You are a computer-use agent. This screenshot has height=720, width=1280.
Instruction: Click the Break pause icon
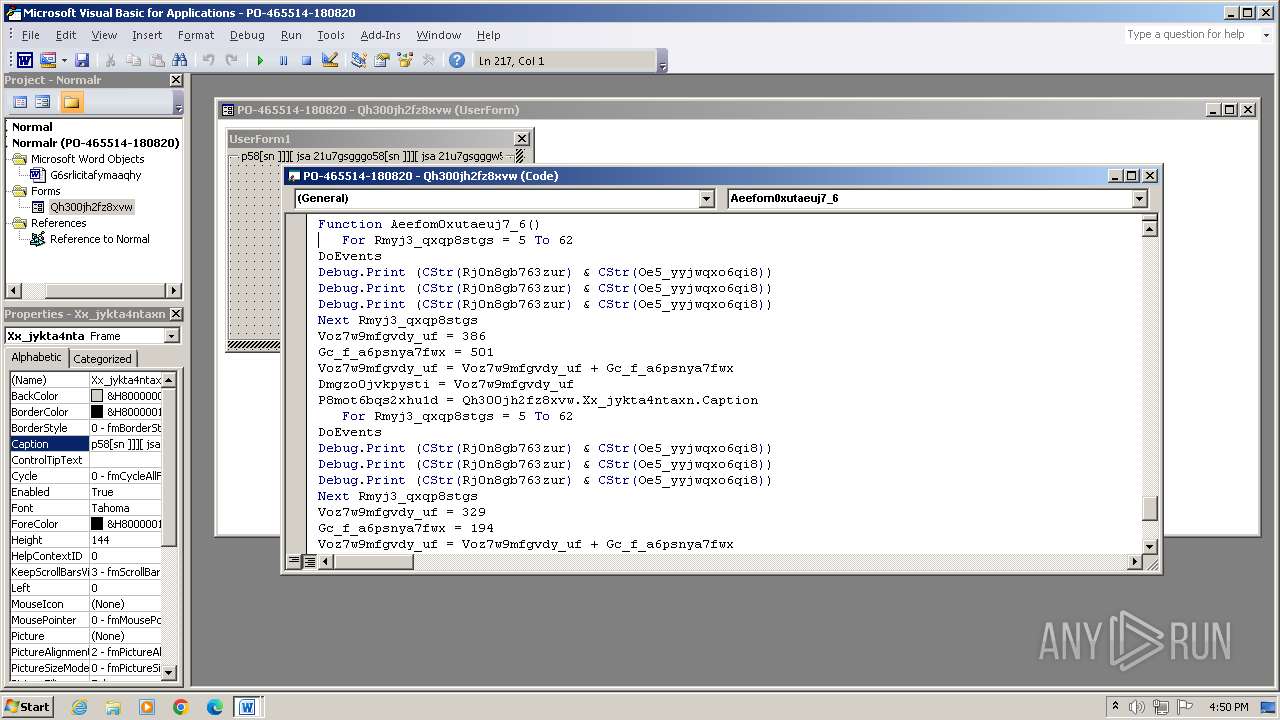[283, 61]
